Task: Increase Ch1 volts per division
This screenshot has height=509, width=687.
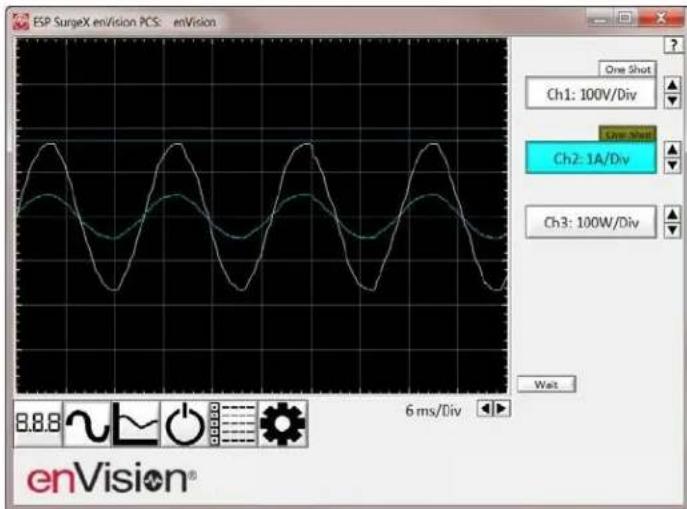Action: (x=673, y=85)
